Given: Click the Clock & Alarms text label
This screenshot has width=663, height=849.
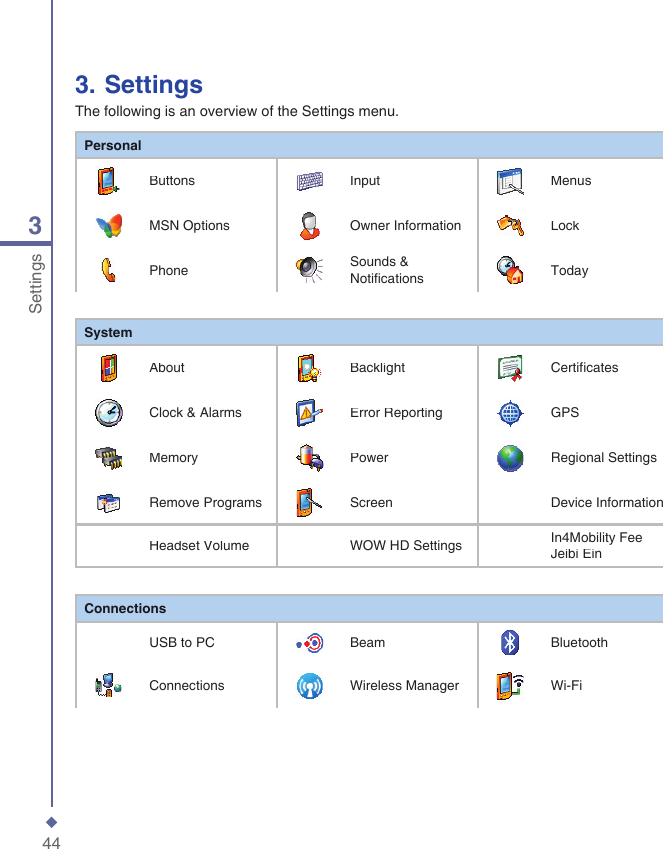Looking at the screenshot, I should (195, 413).
